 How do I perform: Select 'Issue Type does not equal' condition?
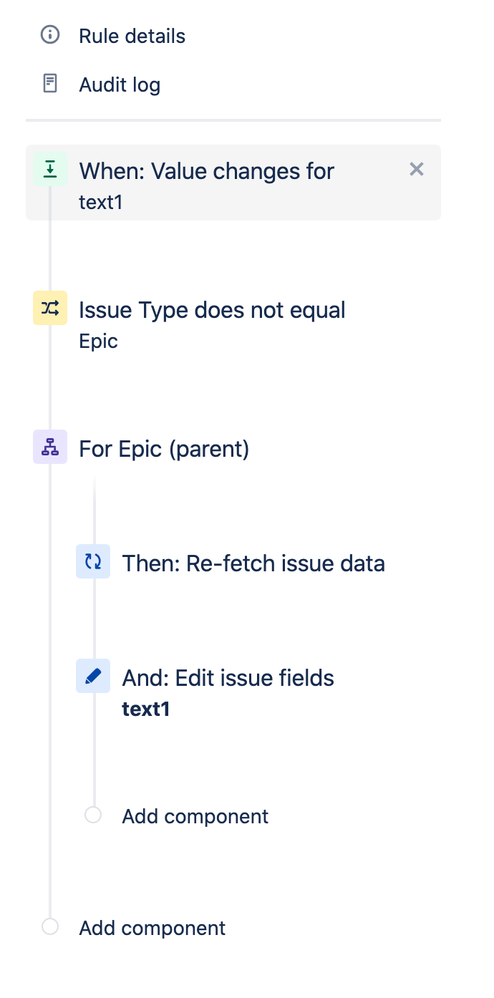tap(212, 311)
